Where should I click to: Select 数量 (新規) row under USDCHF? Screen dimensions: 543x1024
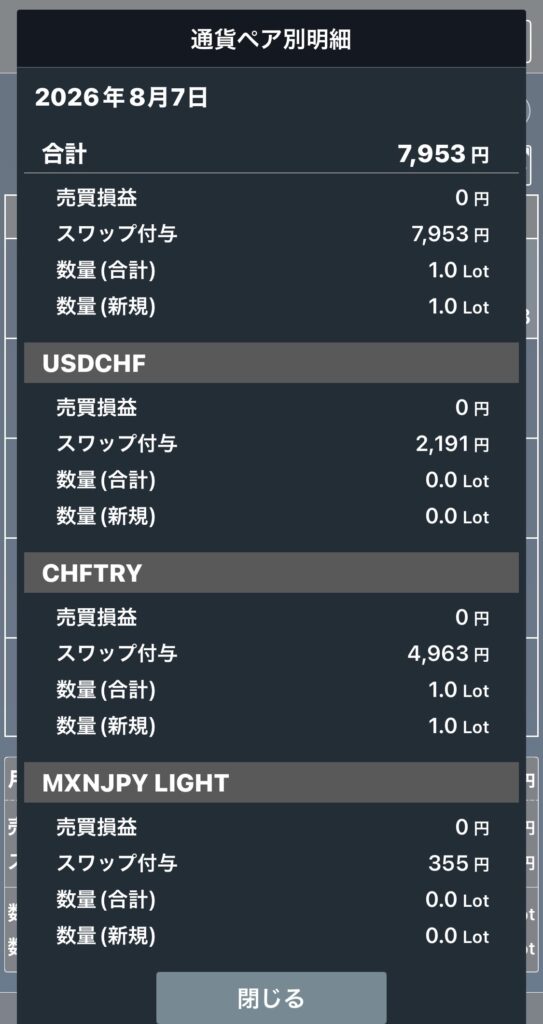[271, 517]
